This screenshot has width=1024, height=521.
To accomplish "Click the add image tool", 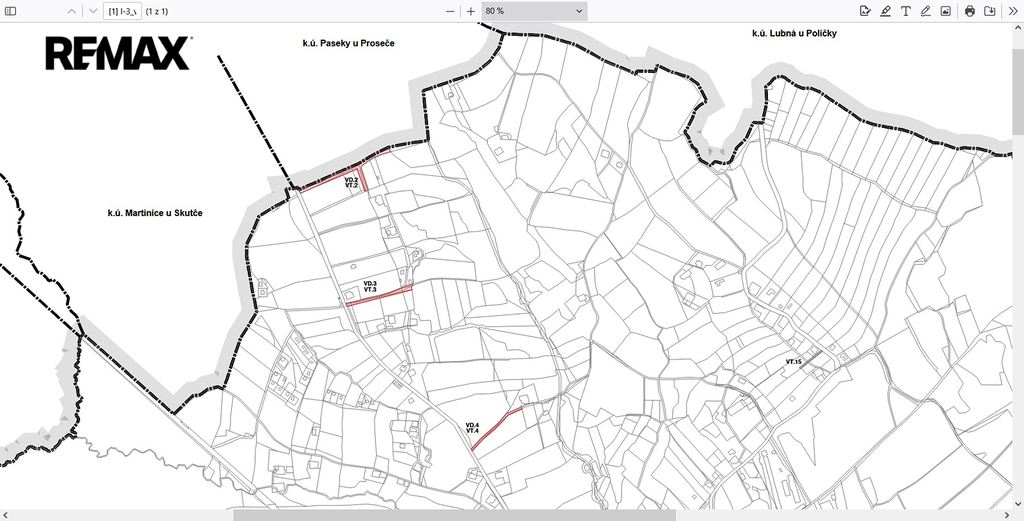I will coord(945,11).
